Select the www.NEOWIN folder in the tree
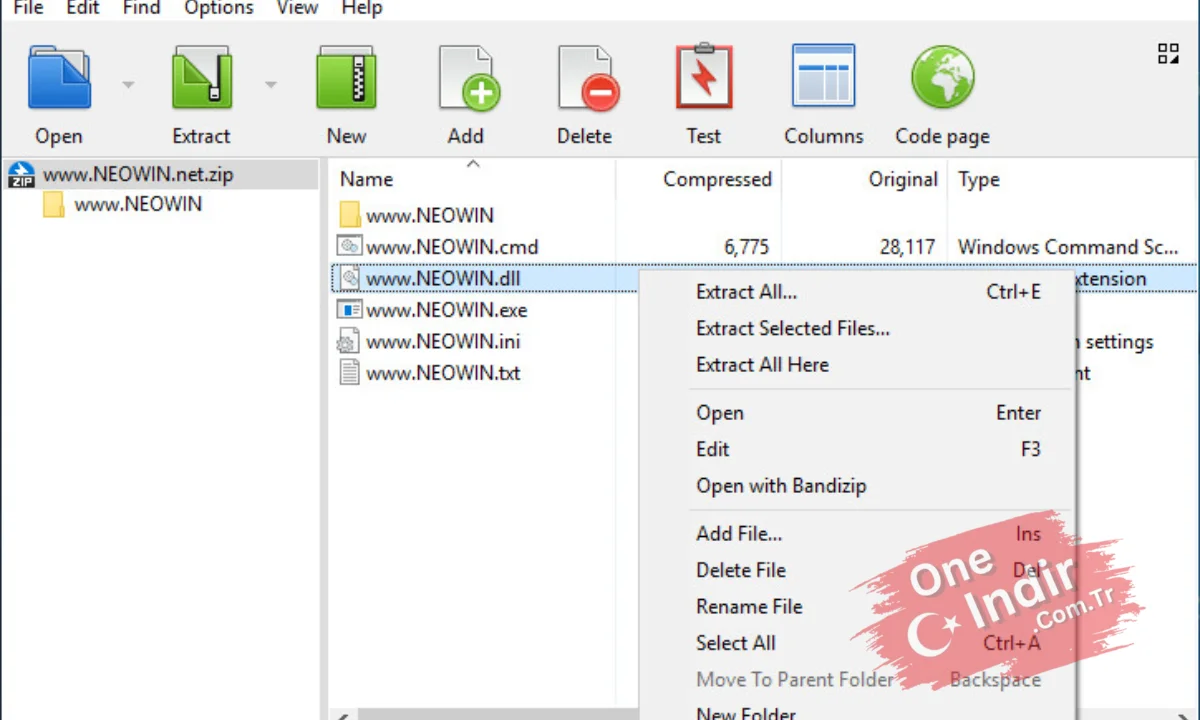Viewport: 1200px width, 720px height. [x=138, y=204]
